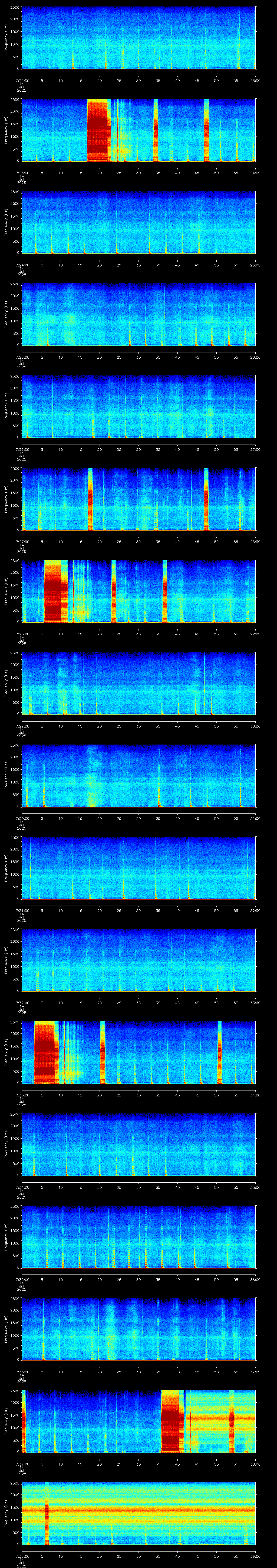Click the 34-second red burst in the 7:23:00 spectrogram
Screen dimensions: 277x1568
point(156,130)
